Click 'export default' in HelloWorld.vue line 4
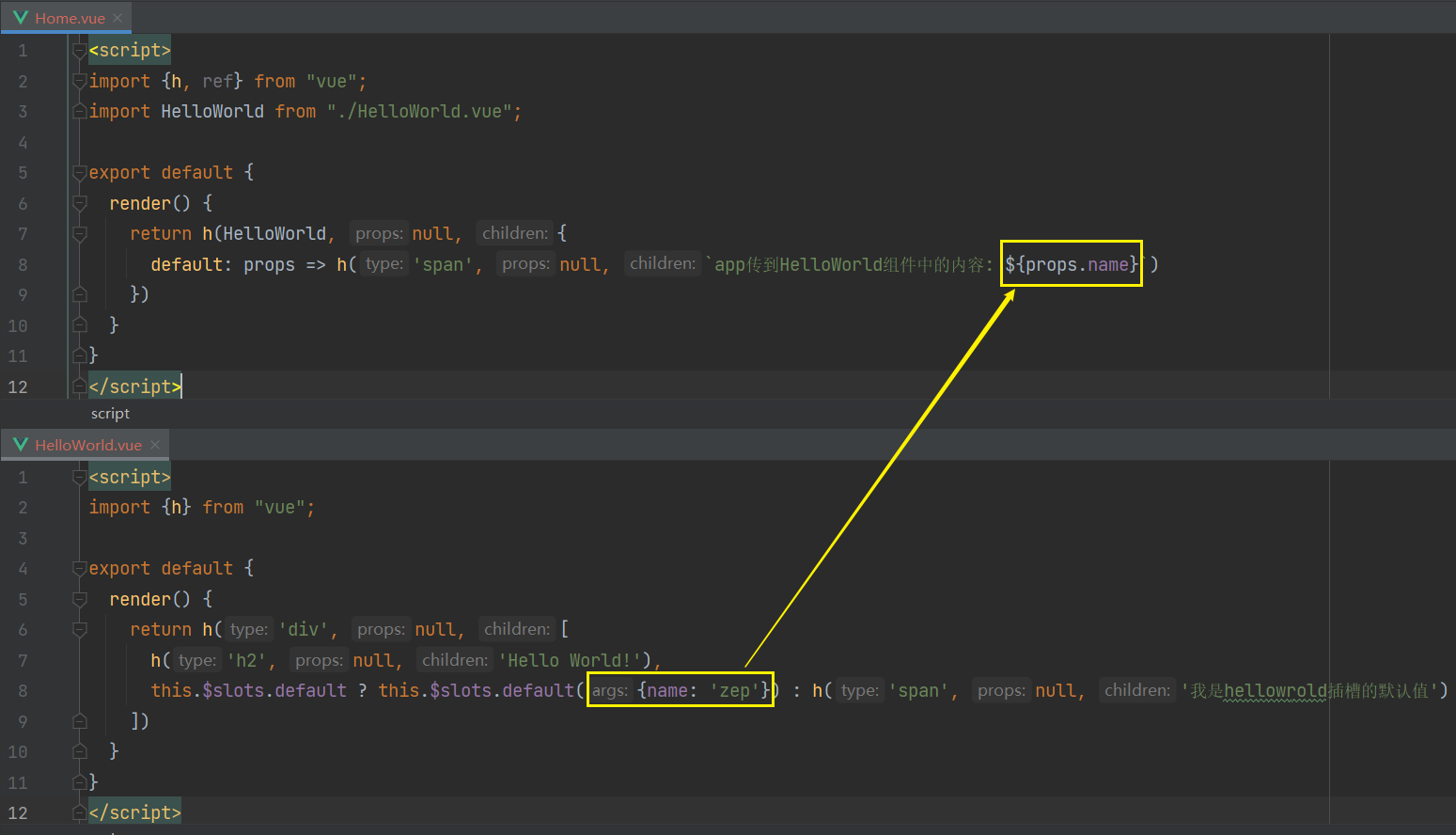This screenshot has width=1456, height=835. (161, 569)
